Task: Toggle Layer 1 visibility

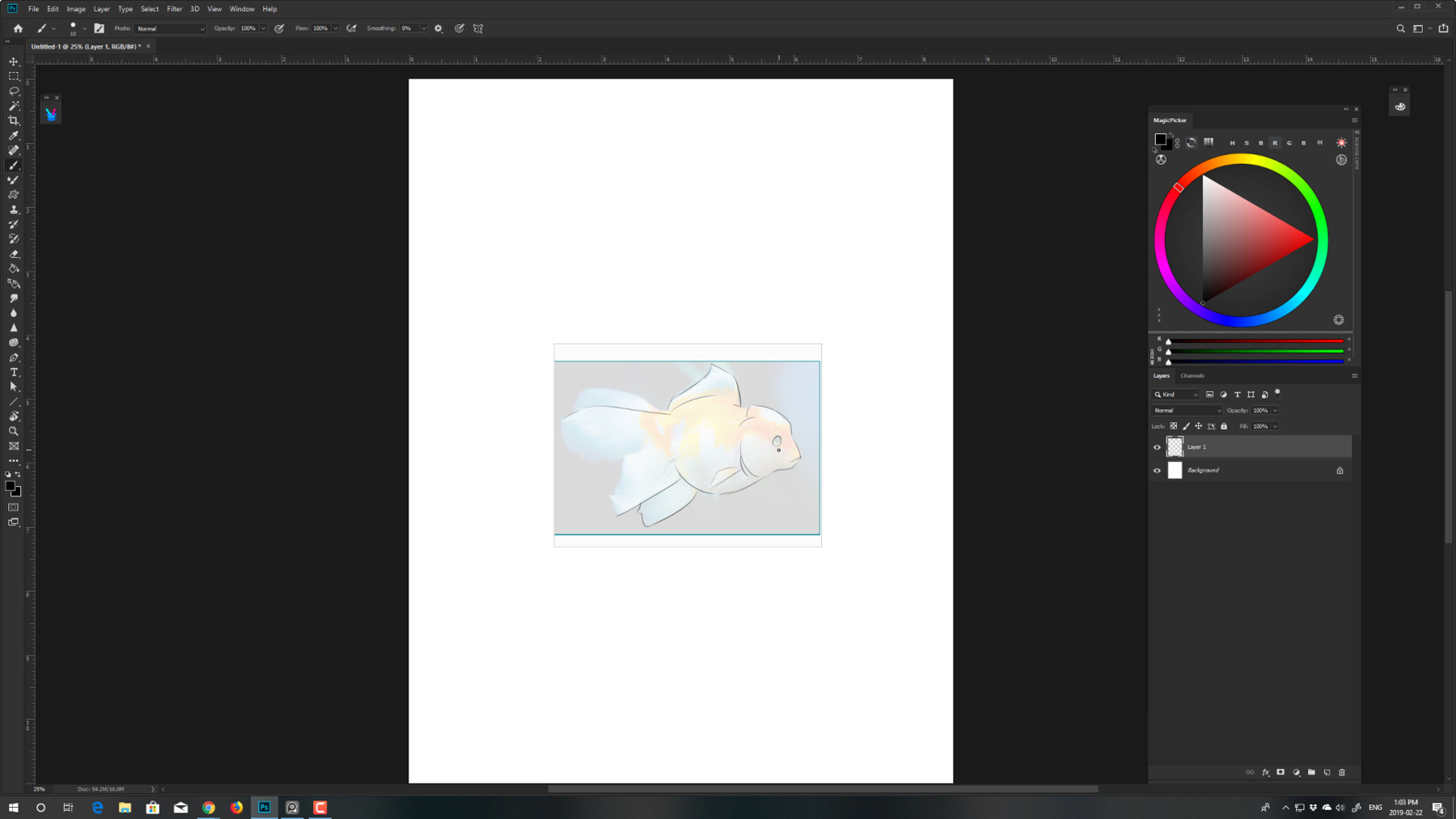Action: coord(1157,447)
